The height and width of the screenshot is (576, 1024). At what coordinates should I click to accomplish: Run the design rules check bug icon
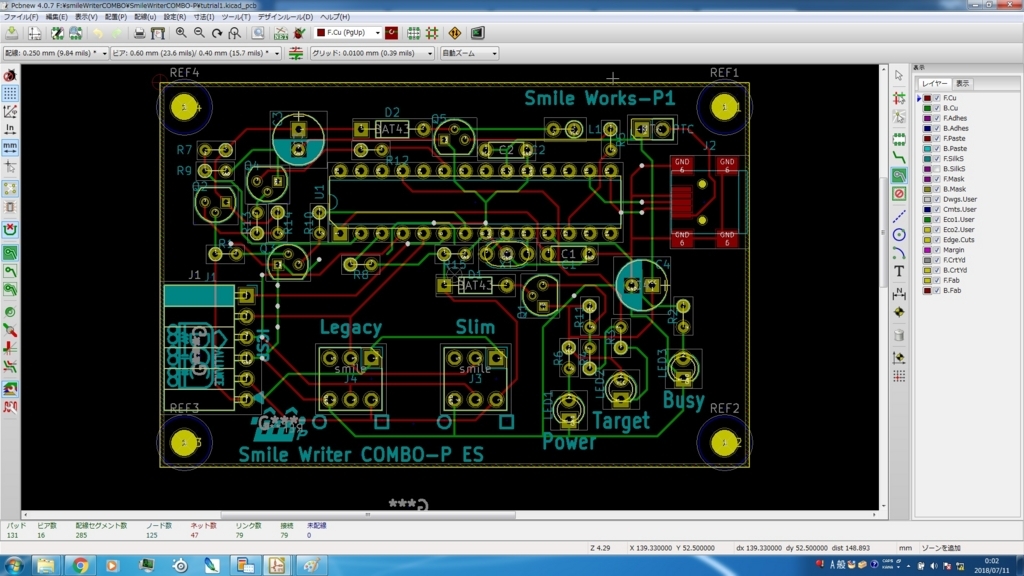tap(300, 33)
